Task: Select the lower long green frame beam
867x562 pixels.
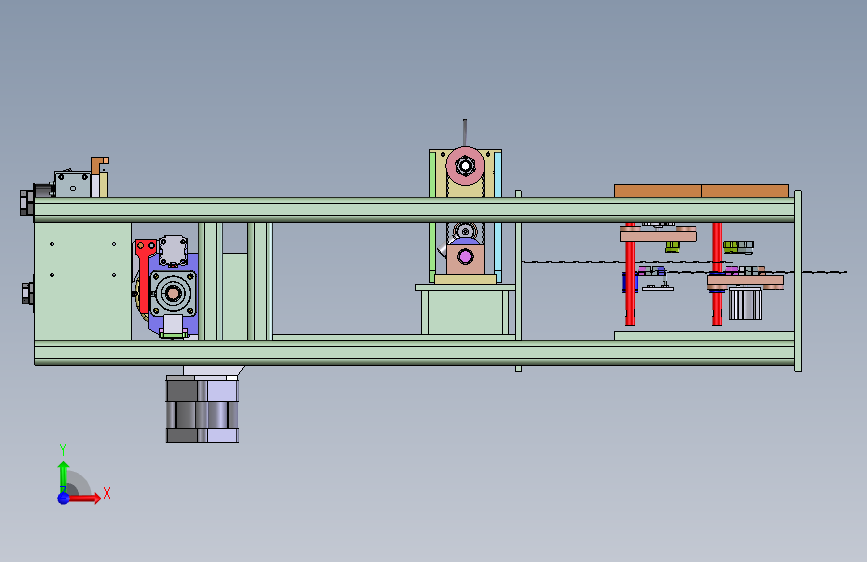Action: click(x=414, y=353)
